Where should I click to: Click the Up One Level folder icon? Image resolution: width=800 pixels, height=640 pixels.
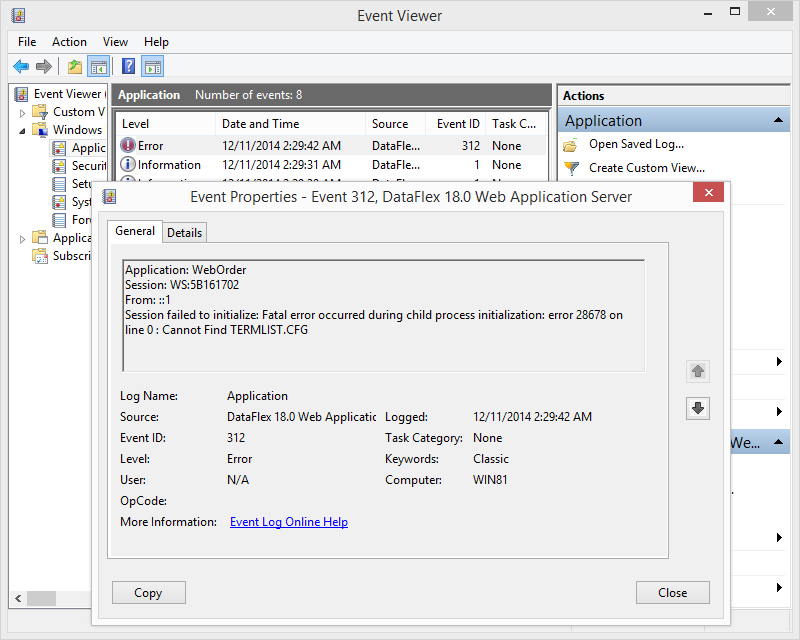75,66
